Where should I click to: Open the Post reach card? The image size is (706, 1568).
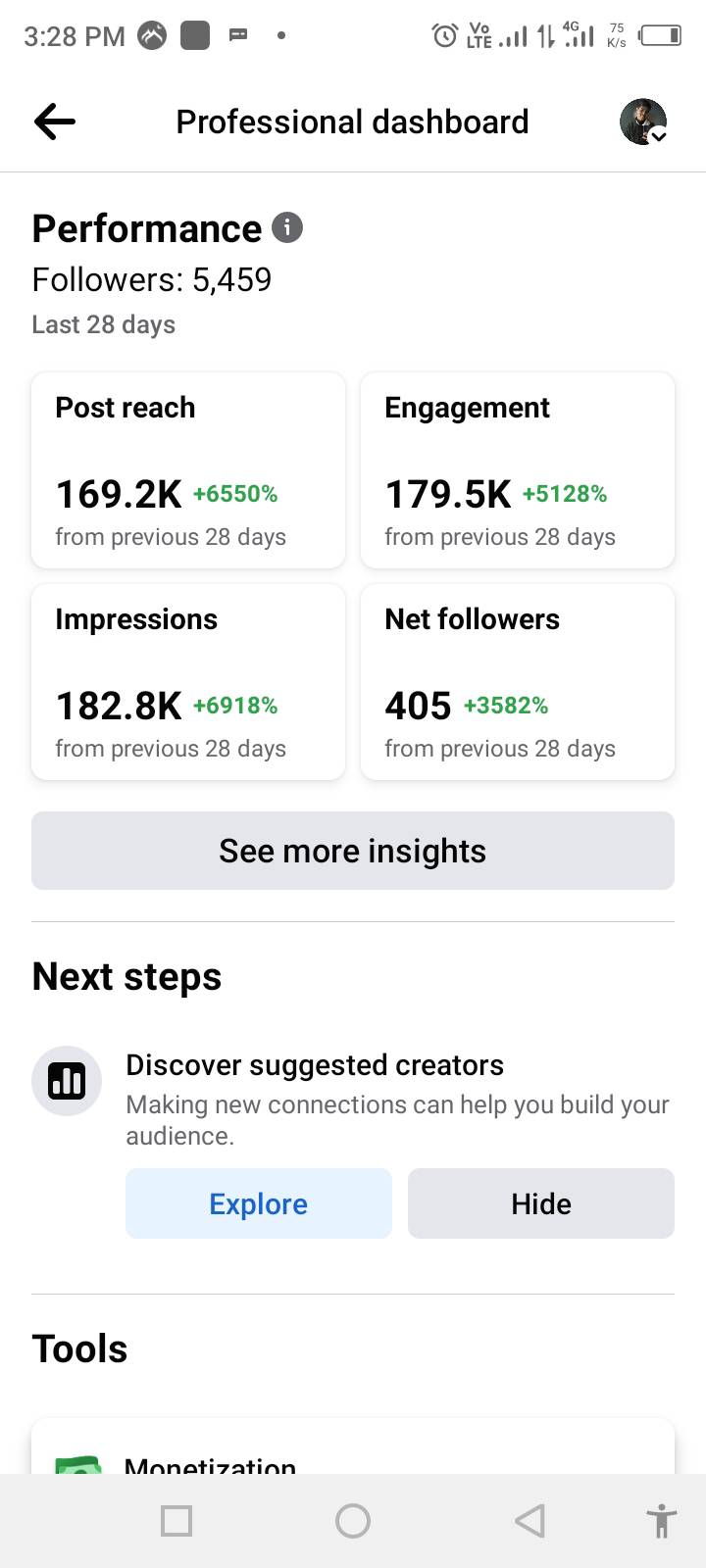coord(188,470)
